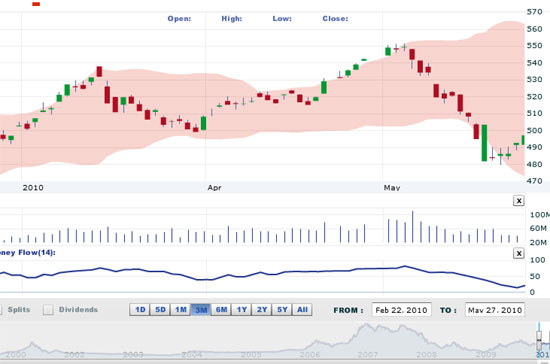Click the Open price label

(x=179, y=19)
